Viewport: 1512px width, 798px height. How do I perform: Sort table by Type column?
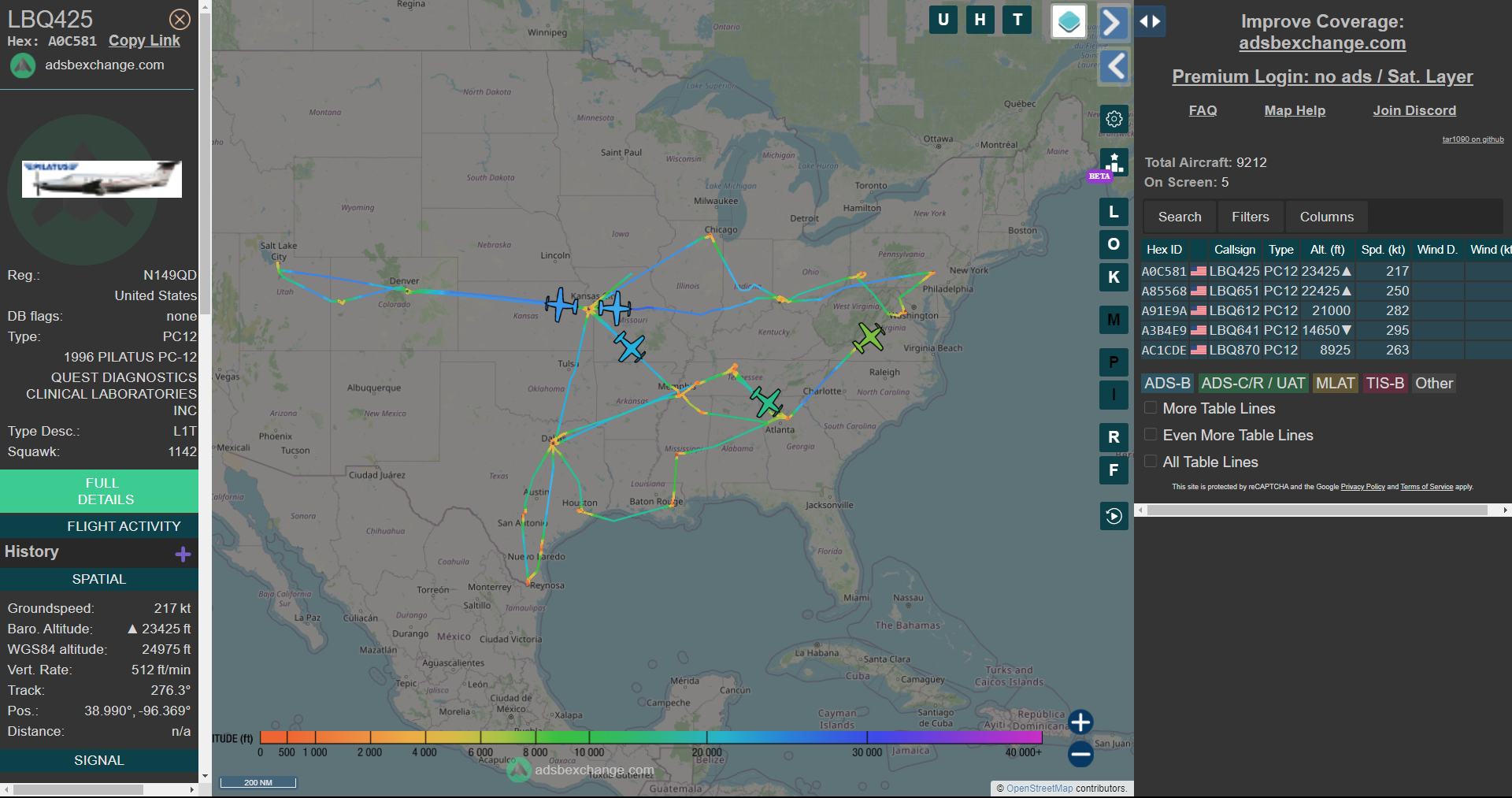coord(1281,250)
